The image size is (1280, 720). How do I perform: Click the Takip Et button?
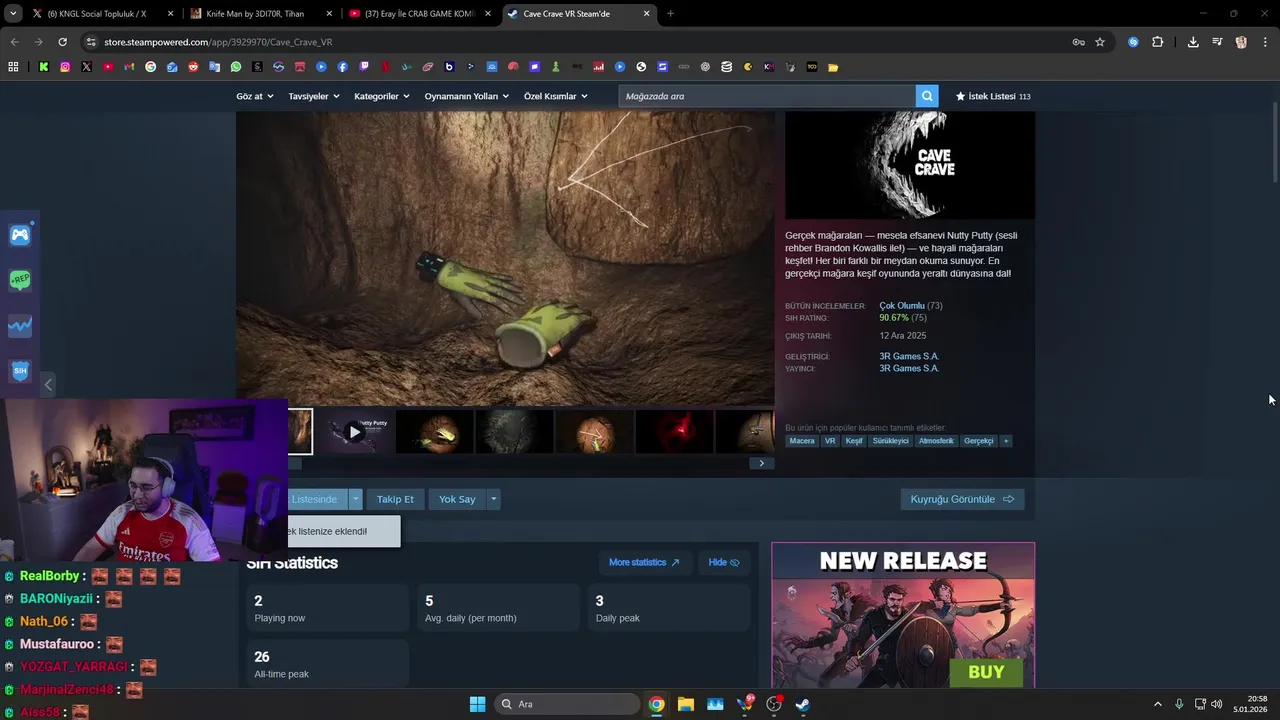click(395, 499)
